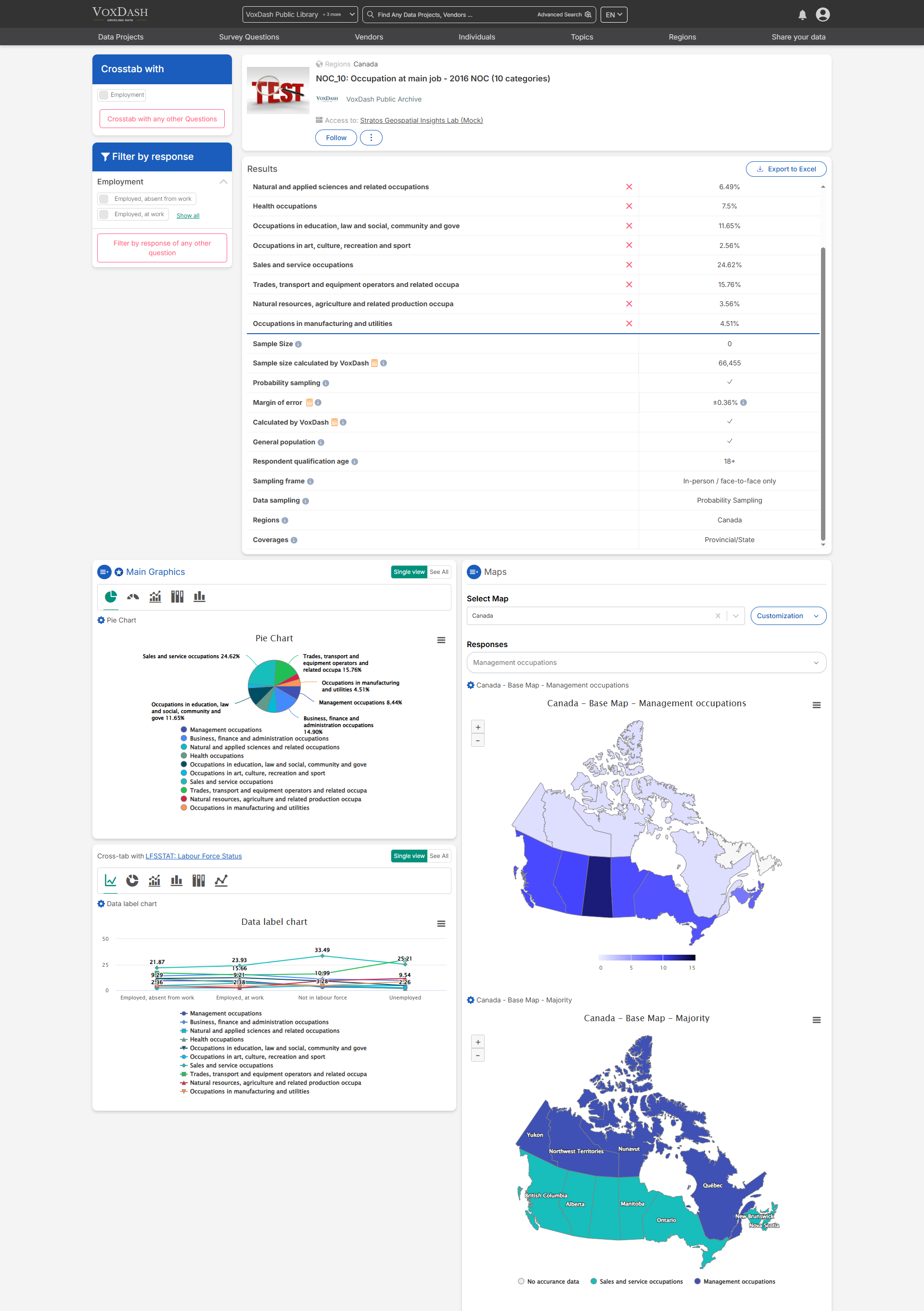
Task: Check the Employment crosstab checkbox
Action: [104, 95]
